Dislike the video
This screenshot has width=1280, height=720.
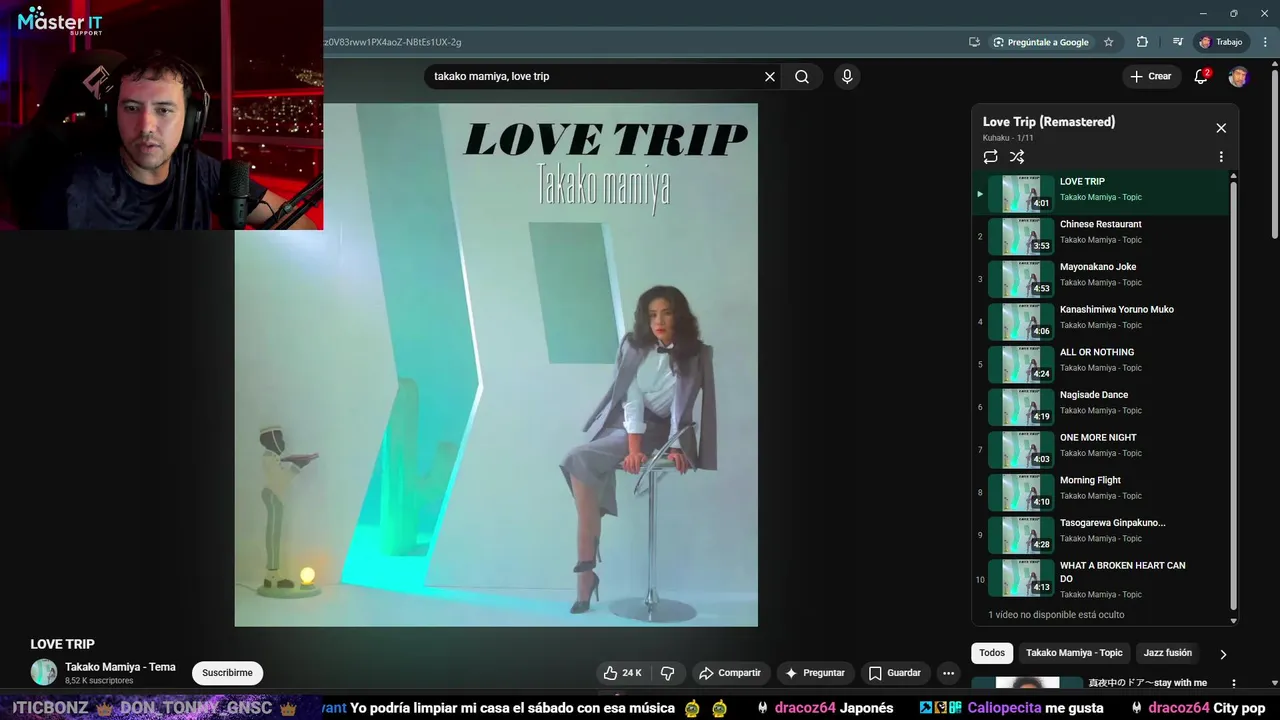click(667, 673)
